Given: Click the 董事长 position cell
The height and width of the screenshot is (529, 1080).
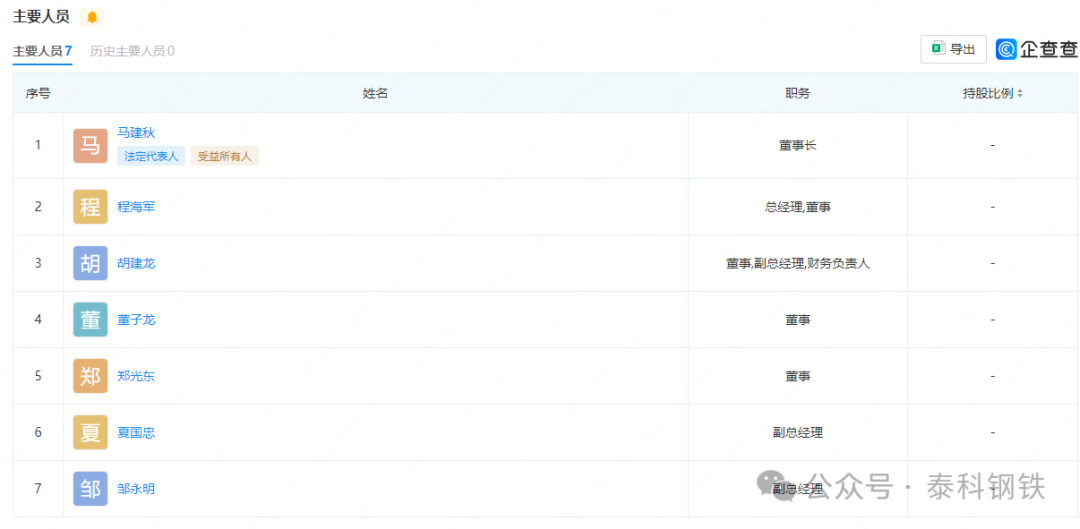Looking at the screenshot, I should coord(798,145).
